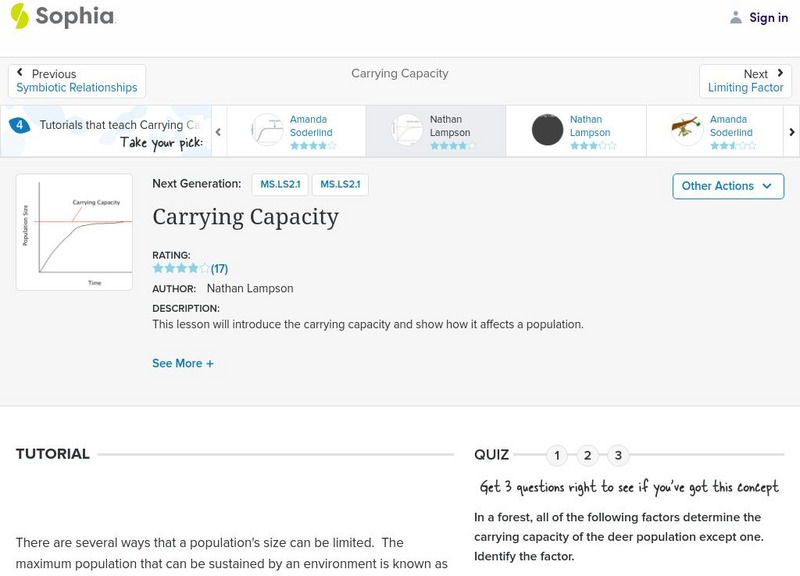Open the Sophia logo home link
The image size is (800, 576).
pyautogui.click(x=63, y=16)
